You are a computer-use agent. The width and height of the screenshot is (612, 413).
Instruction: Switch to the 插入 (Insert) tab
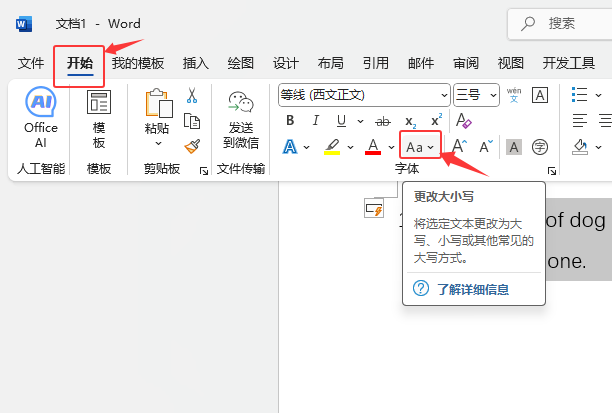[x=196, y=63]
